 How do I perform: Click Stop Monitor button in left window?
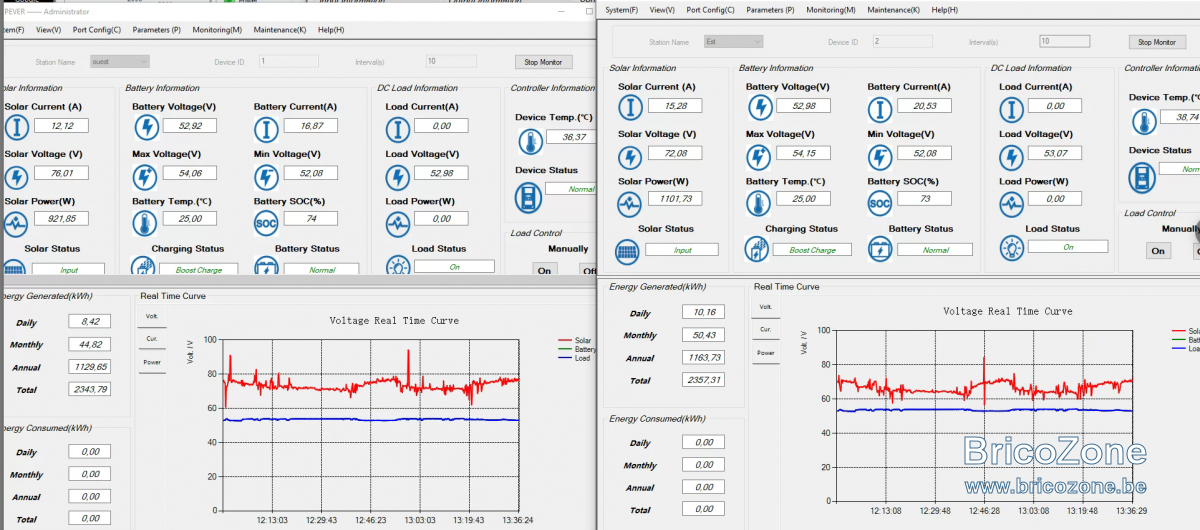(544, 62)
